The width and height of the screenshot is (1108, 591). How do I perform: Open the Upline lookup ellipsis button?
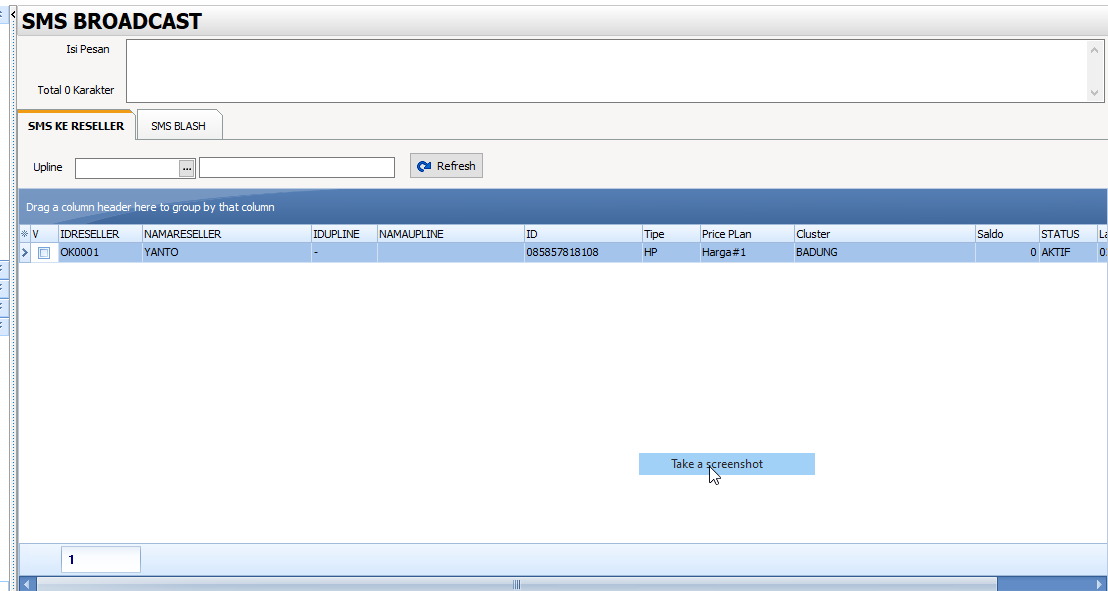point(187,168)
